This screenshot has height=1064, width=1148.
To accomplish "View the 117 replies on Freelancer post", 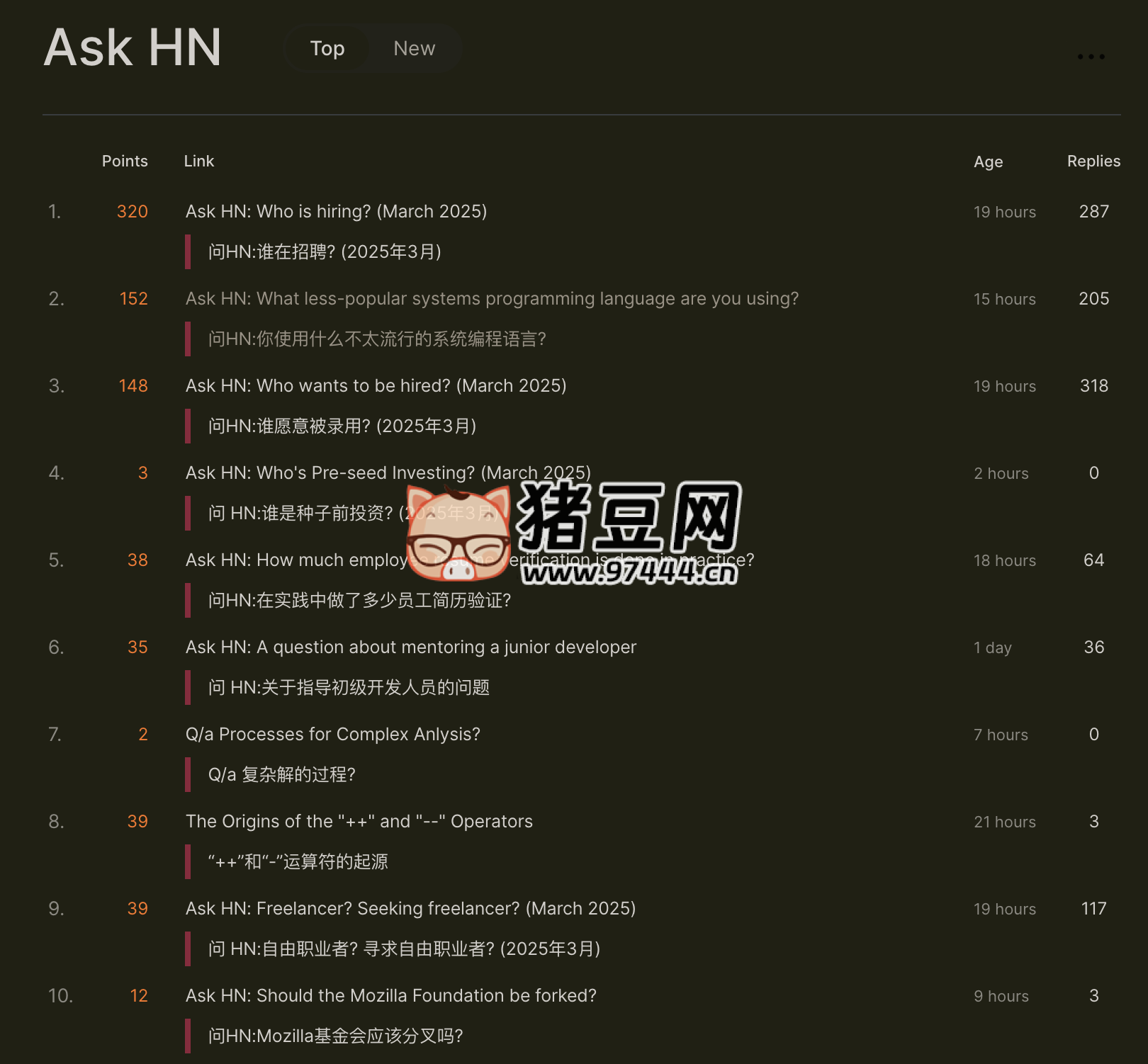I will (x=1093, y=908).
